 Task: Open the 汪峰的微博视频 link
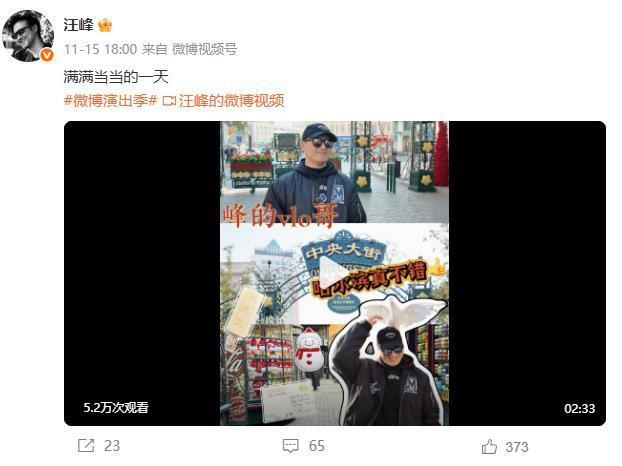232,101
